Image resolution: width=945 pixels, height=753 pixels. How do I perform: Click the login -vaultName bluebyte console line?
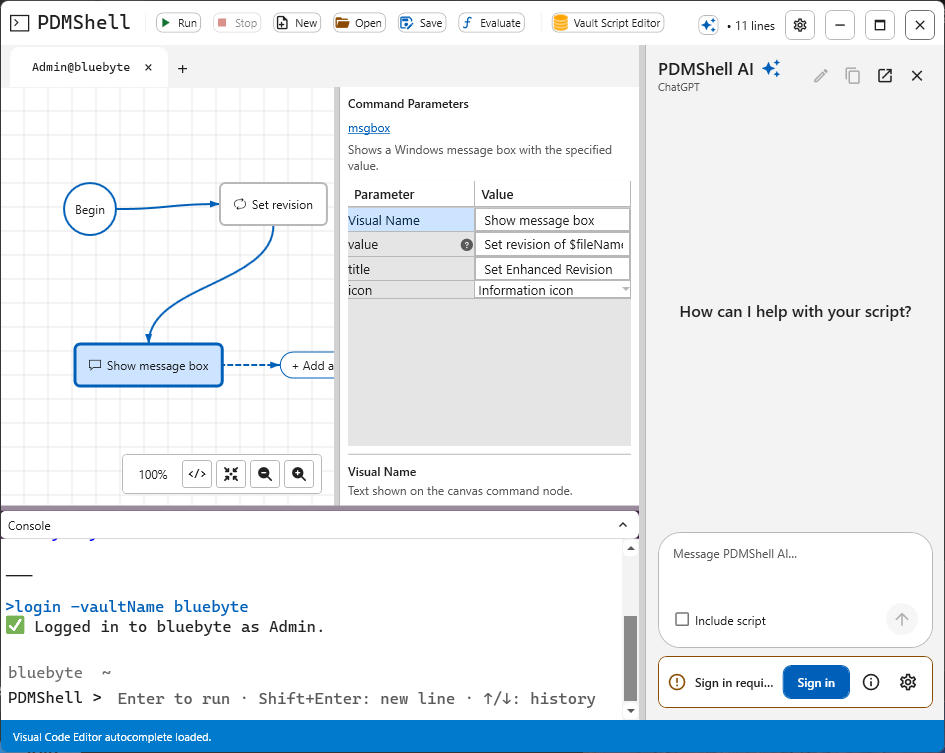127,606
